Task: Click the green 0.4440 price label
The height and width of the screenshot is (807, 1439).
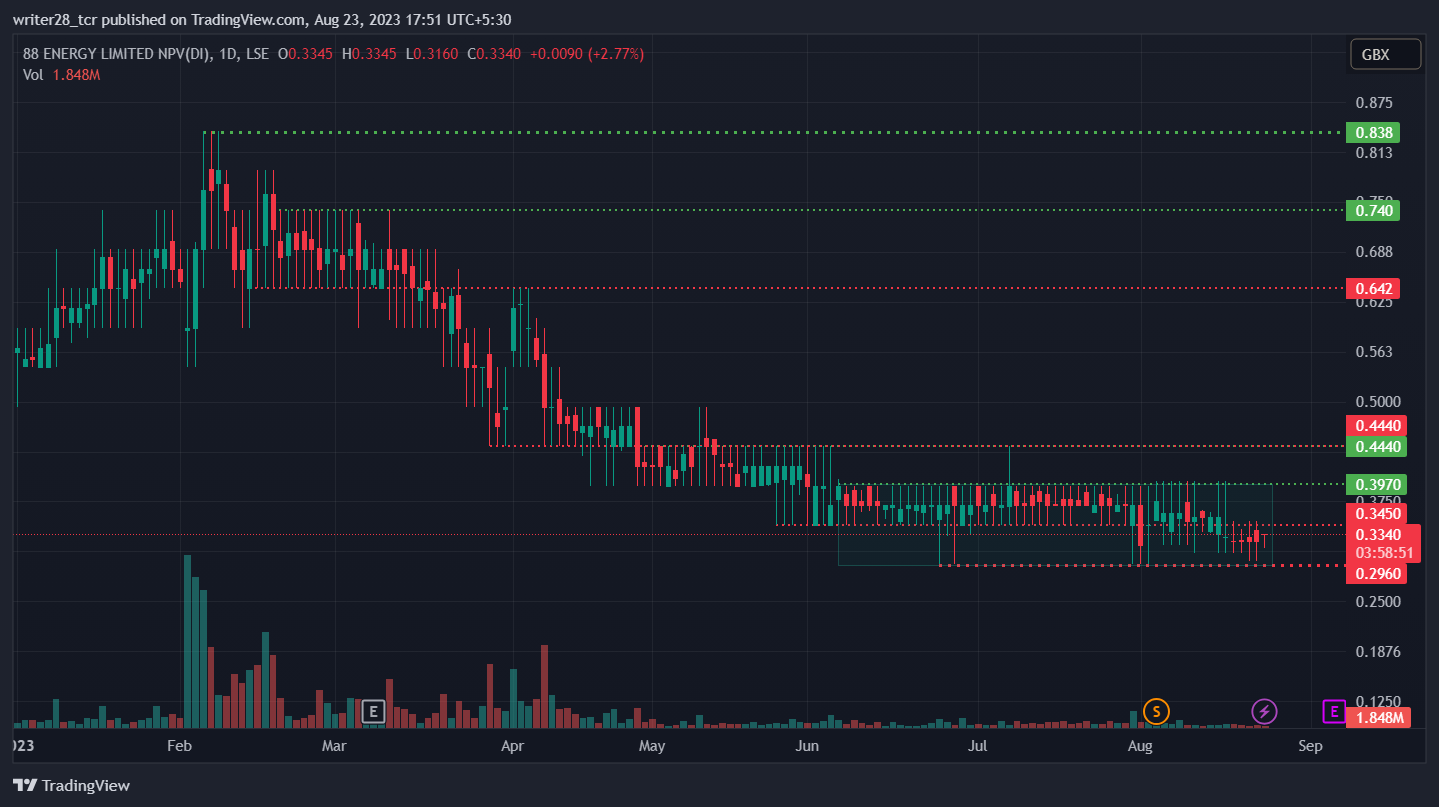Action: tap(1376, 446)
